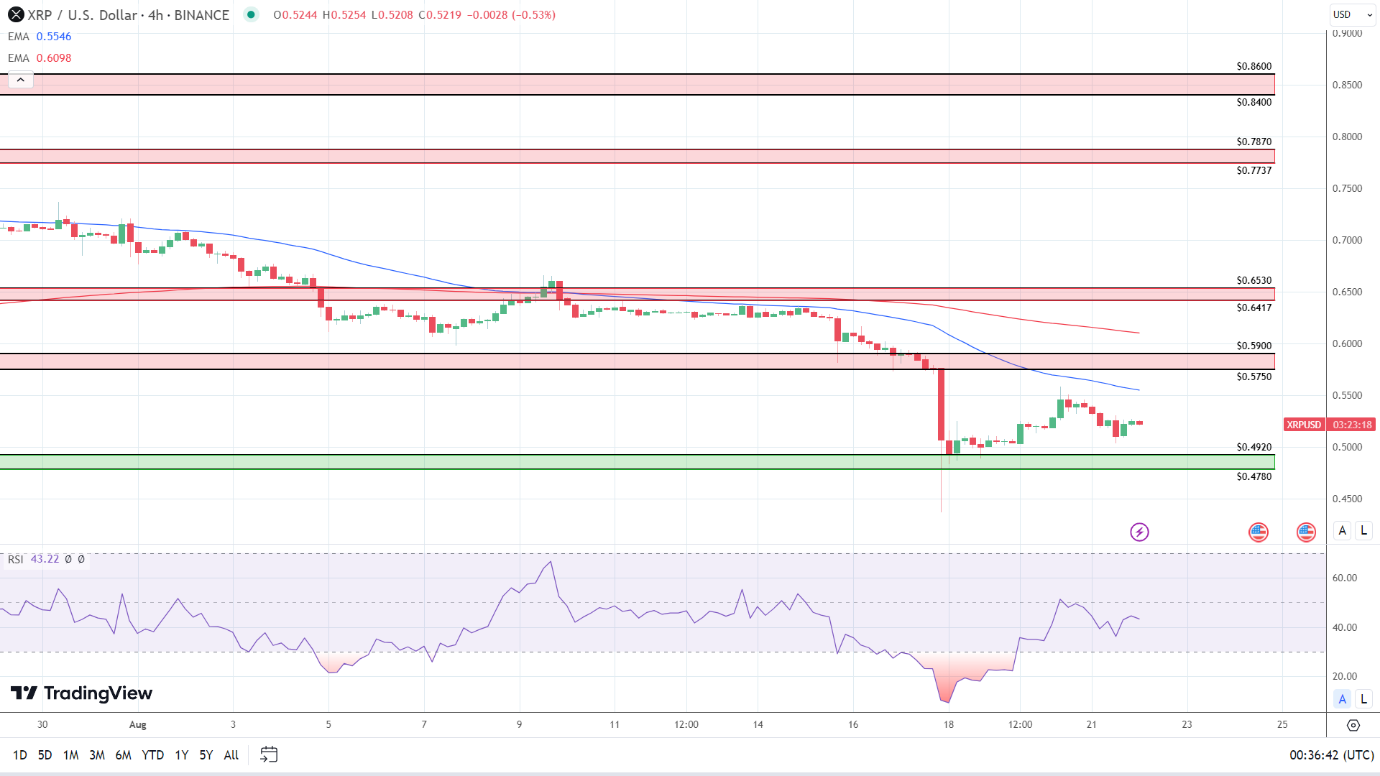
Task: Select the 5D date range
Action: coord(45,755)
